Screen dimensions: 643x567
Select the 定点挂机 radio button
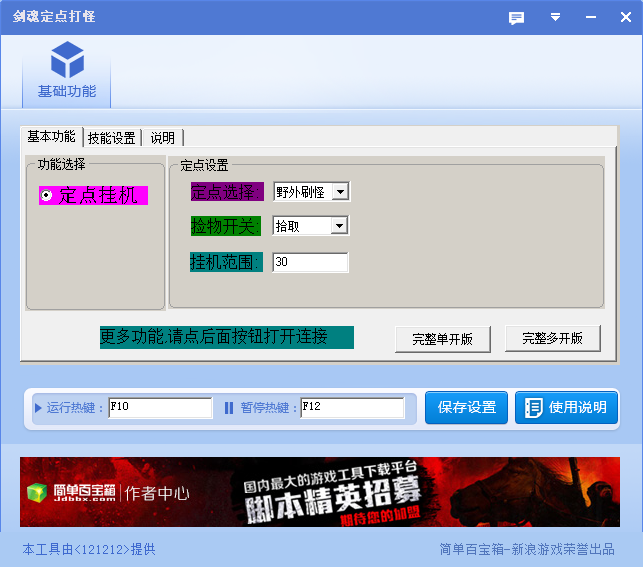tap(46, 195)
